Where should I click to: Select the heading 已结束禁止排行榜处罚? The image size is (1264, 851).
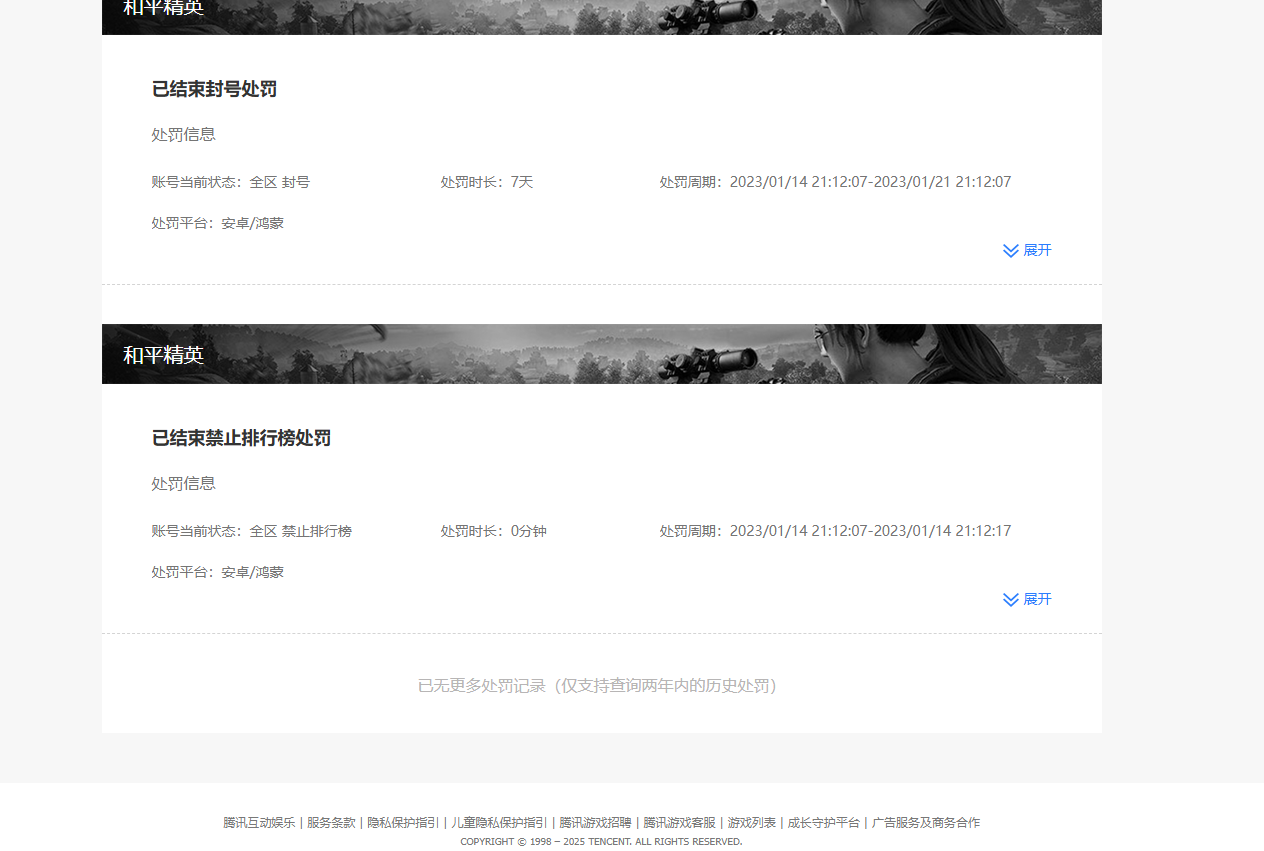pos(241,438)
